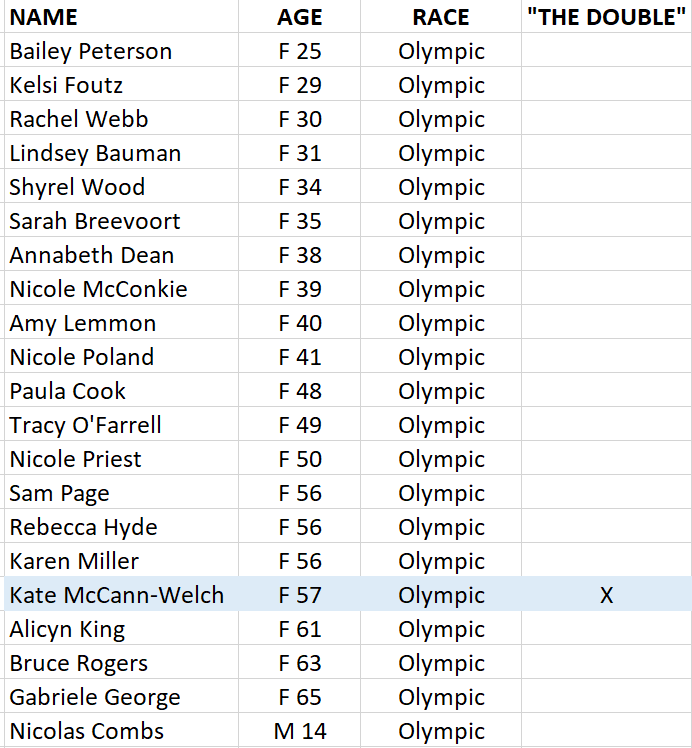This screenshot has width=692, height=748.
Task: Select Gabriele George's empty Double cell
Action: coord(607,696)
